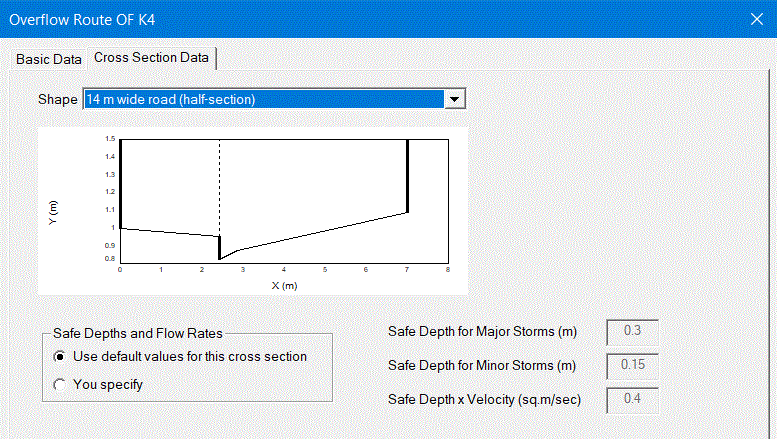Click the 'Safe Depth for Minor Storms (m)' label
Image resolution: width=777 pixels, height=439 pixels.
tap(482, 366)
